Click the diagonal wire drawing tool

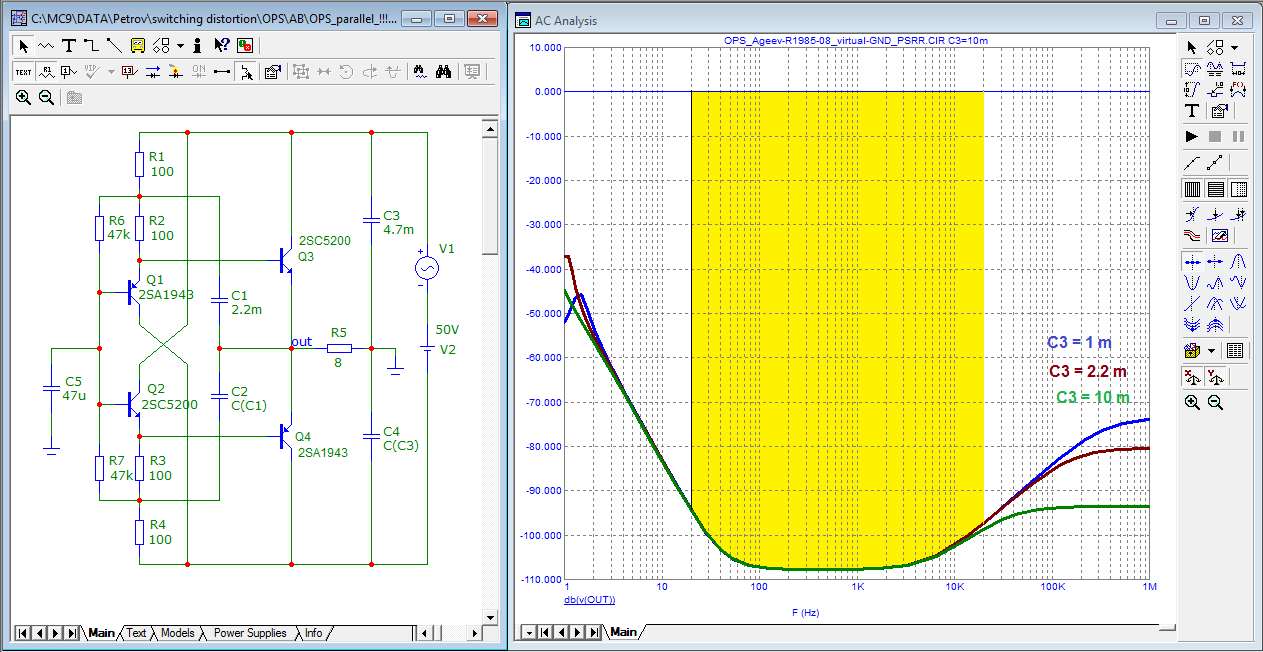pyautogui.click(x=113, y=45)
